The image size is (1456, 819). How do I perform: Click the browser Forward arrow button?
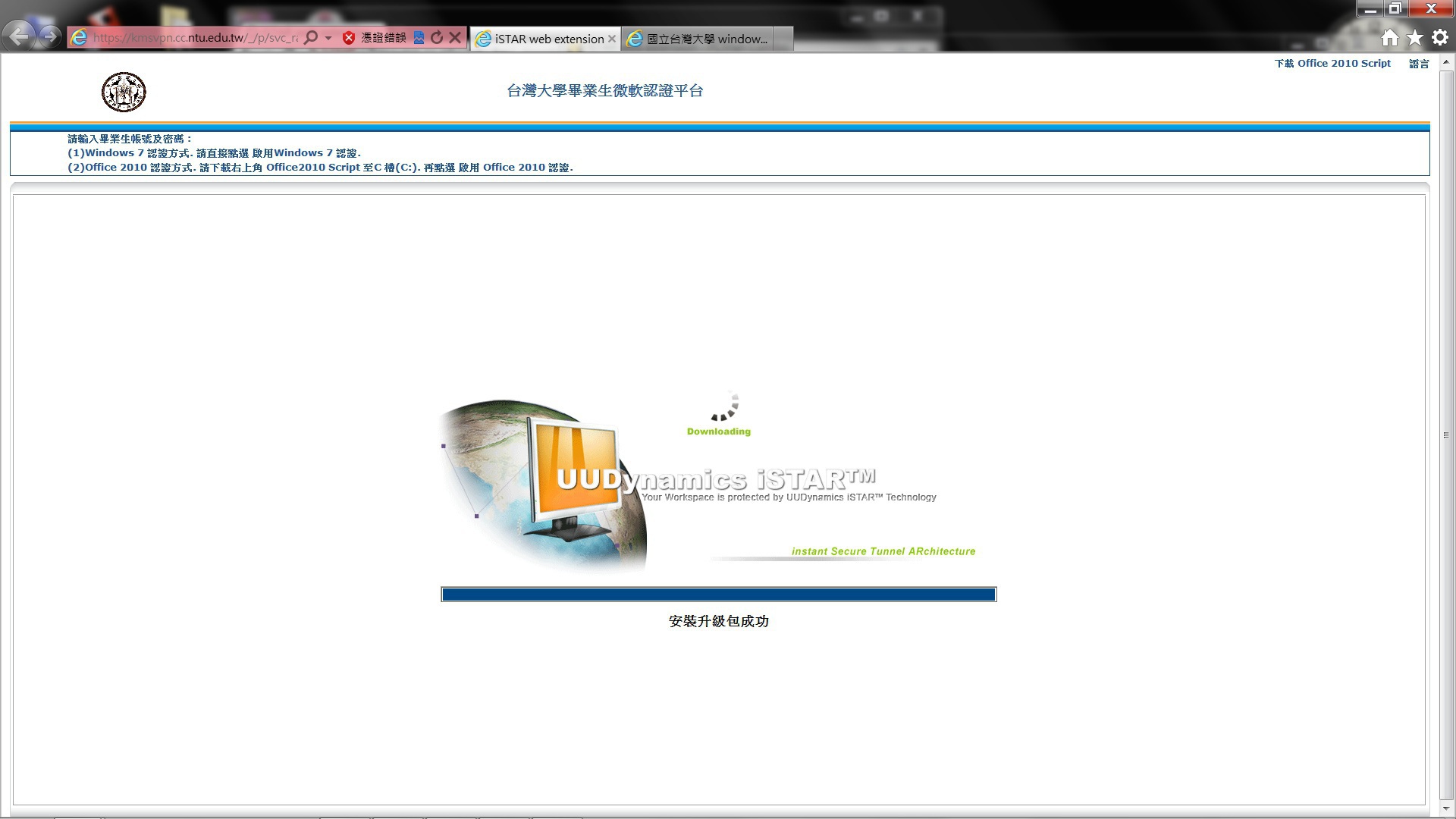coord(50,36)
